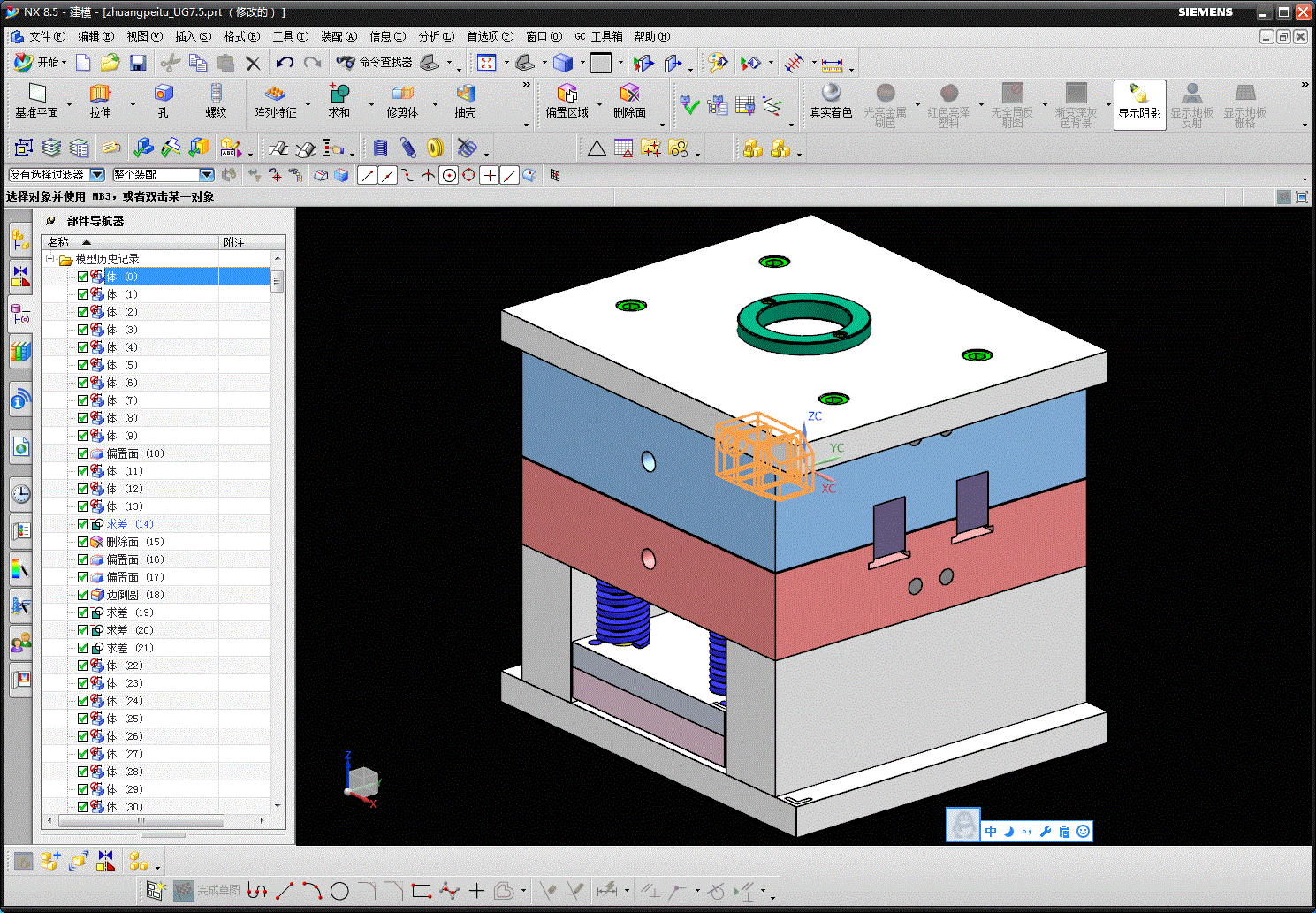Click the IME wrench settings icon

coord(1046,832)
